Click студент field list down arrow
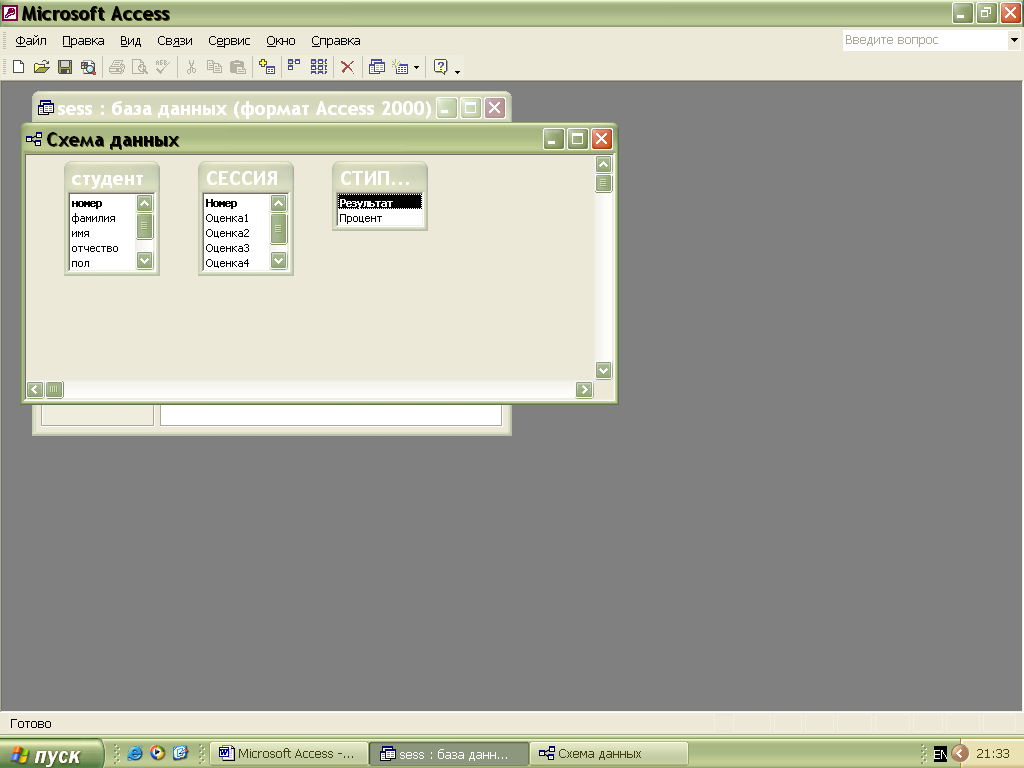This screenshot has height=768, width=1024. coord(144,261)
